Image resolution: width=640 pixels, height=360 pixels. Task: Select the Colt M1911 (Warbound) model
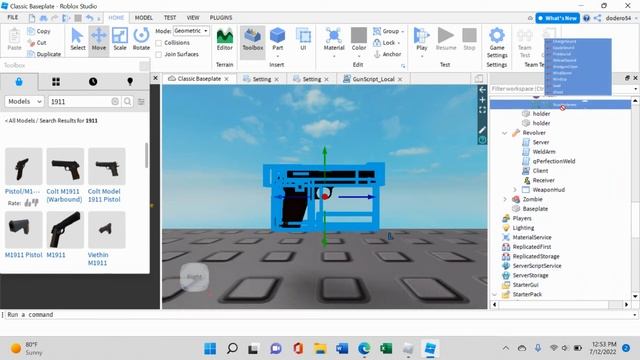64,176
